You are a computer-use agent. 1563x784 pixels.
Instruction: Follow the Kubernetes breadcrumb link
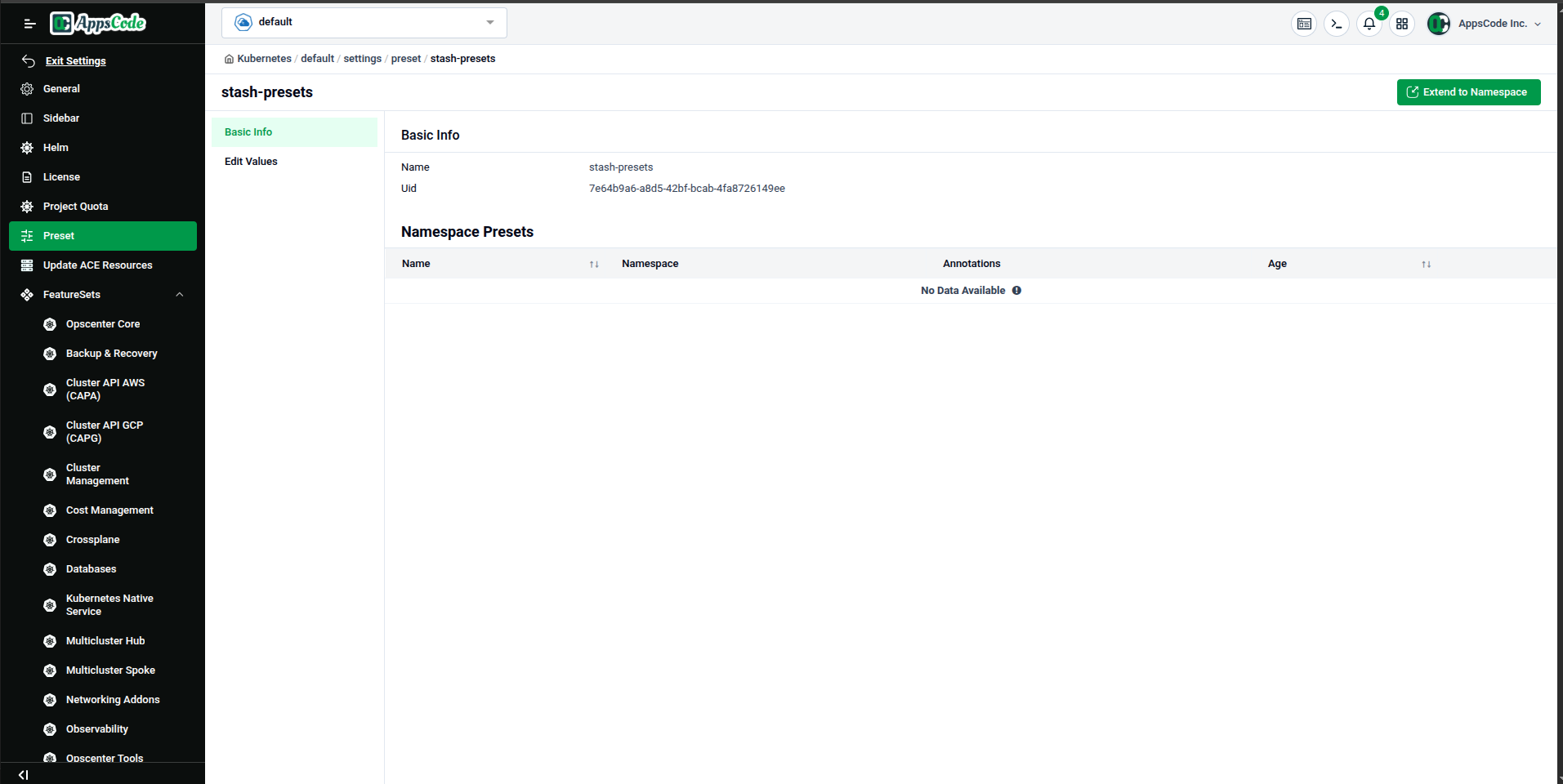(263, 58)
